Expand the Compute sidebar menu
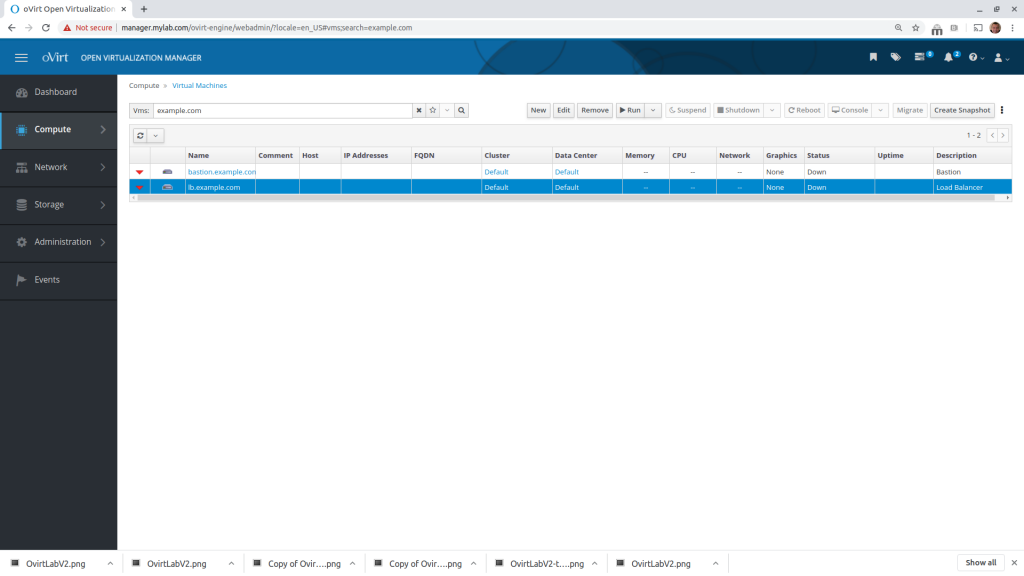This screenshot has height=576, width=1024. (58, 129)
